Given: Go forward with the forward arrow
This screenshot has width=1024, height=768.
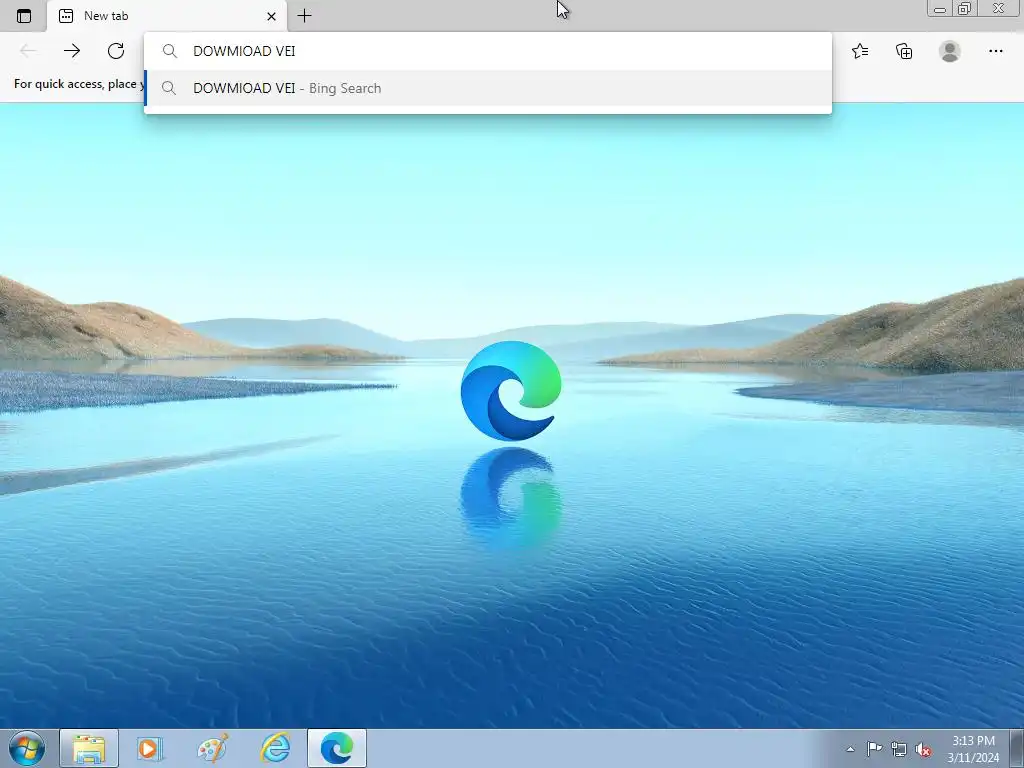Looking at the screenshot, I should coord(72,51).
